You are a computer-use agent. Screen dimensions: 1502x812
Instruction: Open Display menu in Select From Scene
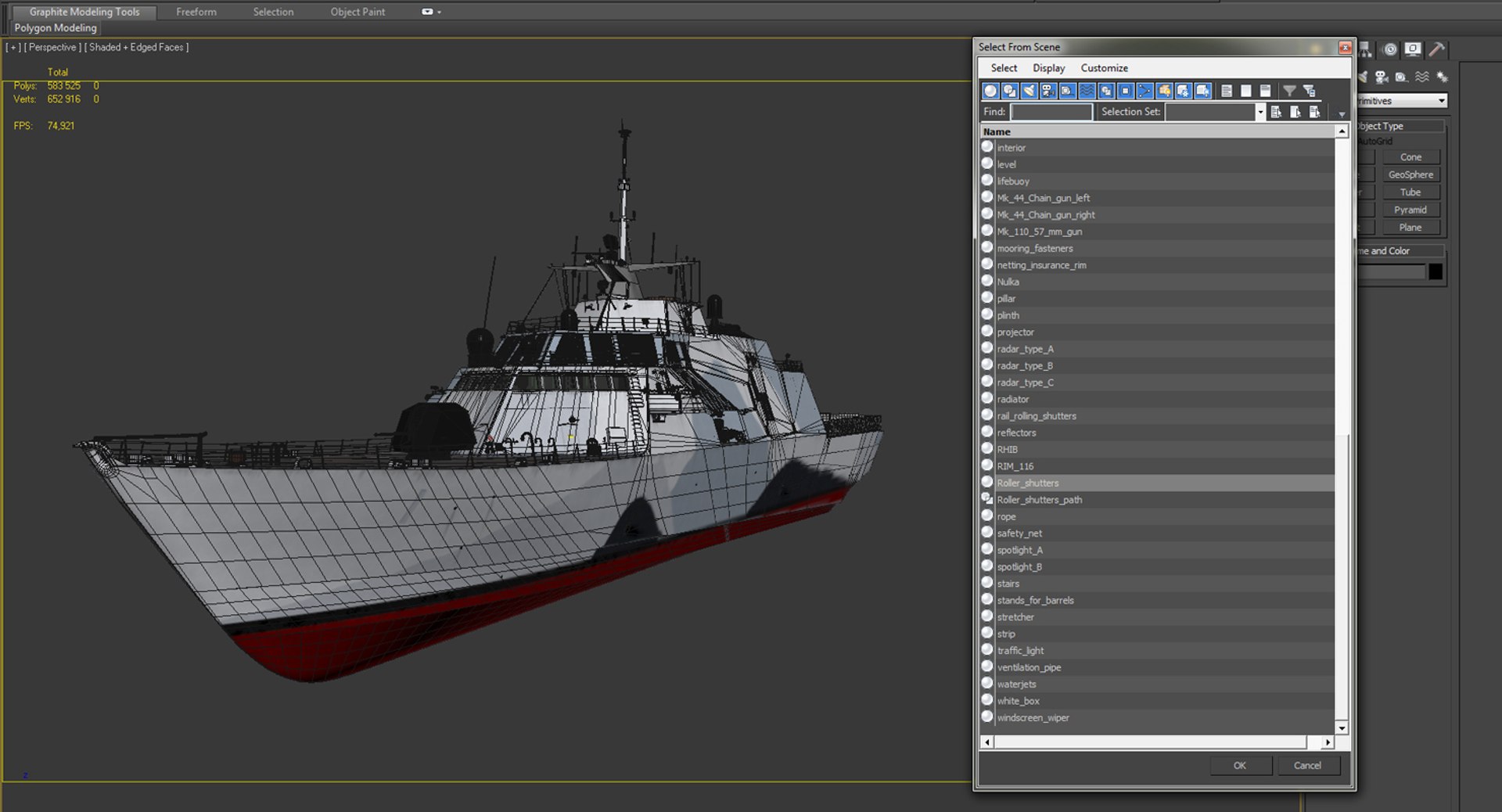1048,68
